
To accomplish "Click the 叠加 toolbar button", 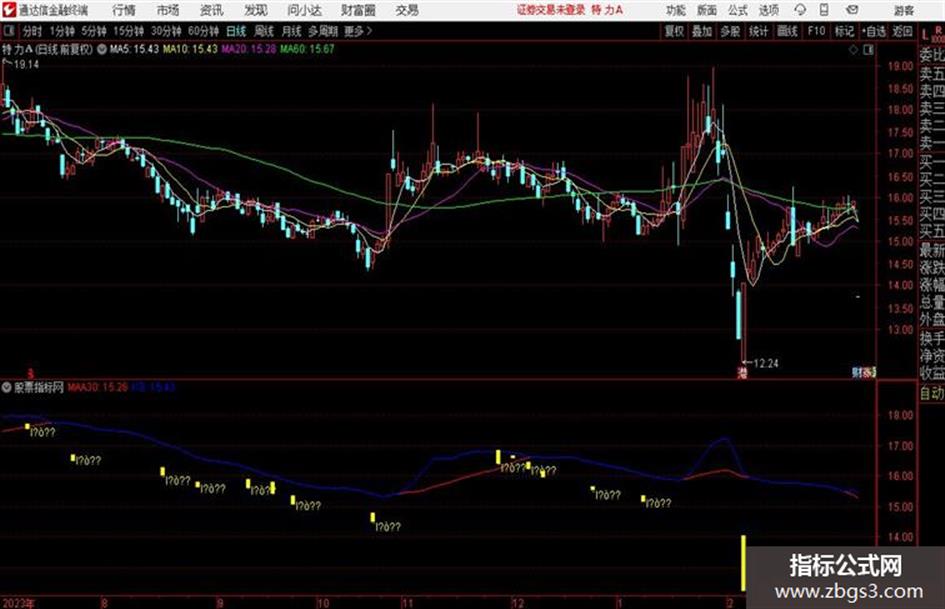I will point(702,31).
